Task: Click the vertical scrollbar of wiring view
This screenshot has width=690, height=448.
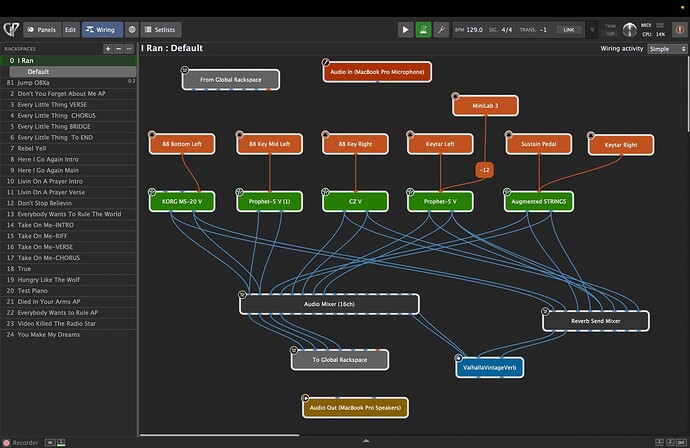Action: 687,93
